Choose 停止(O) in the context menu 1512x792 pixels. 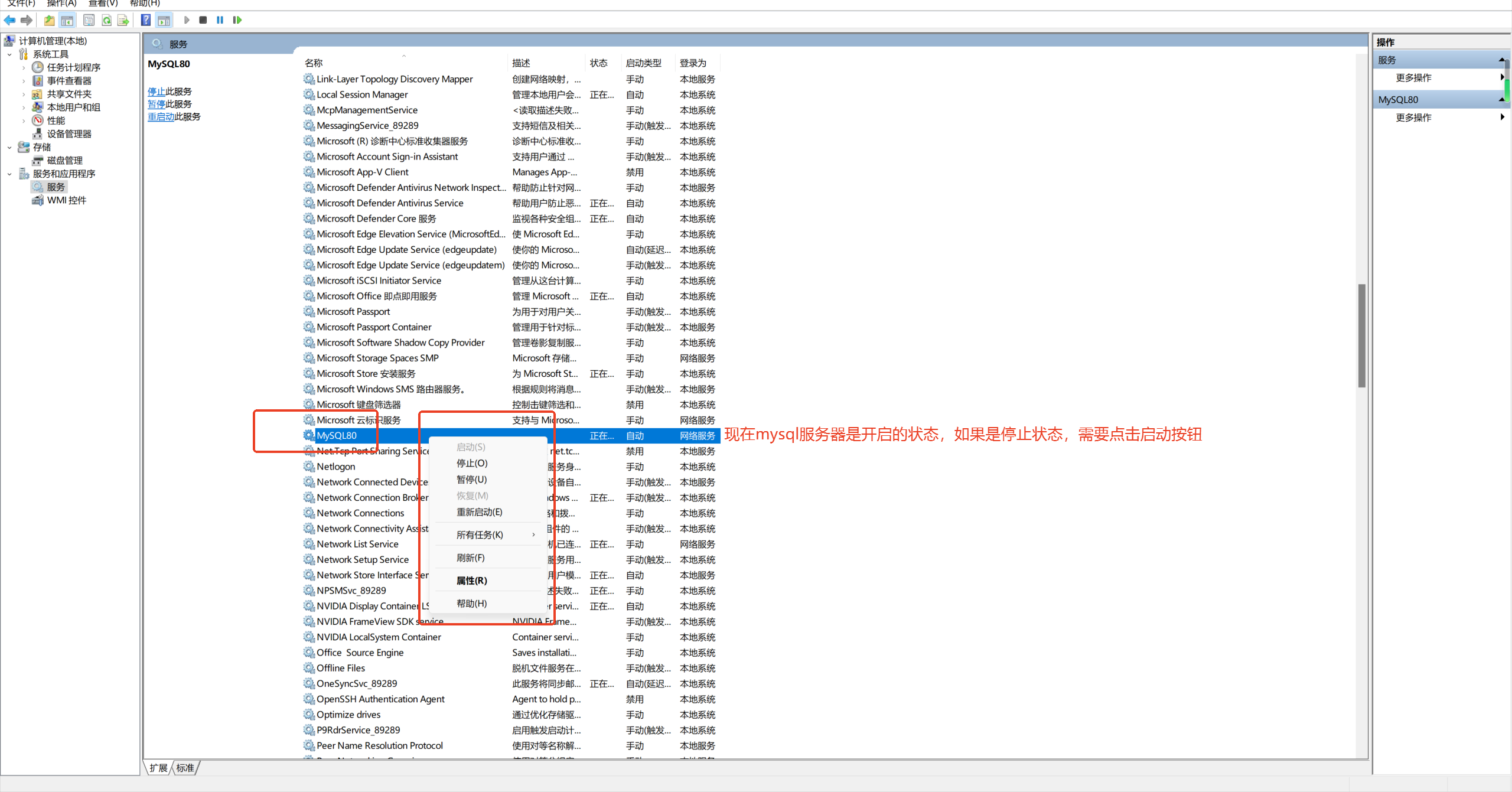point(471,464)
